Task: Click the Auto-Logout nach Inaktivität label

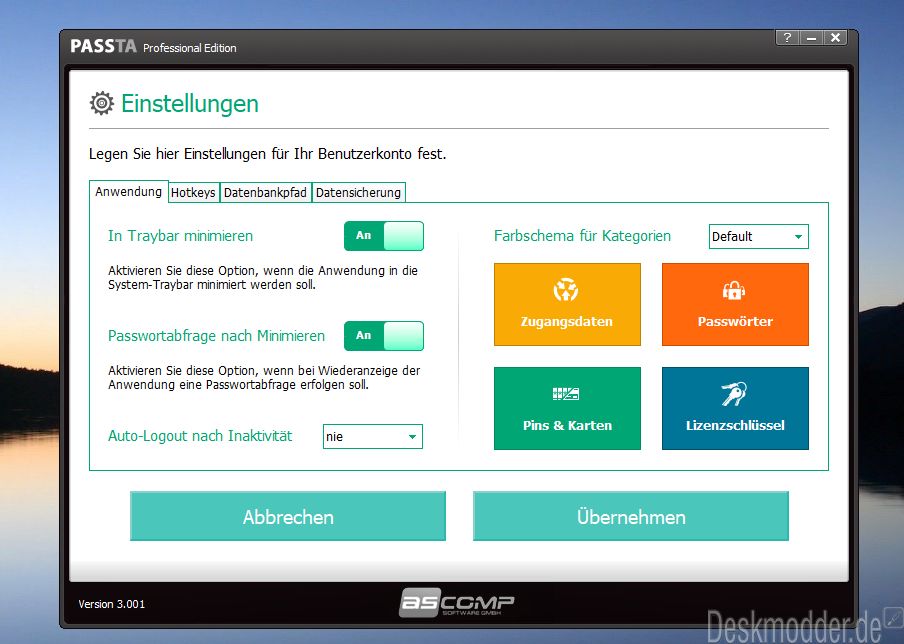Action: [200, 436]
